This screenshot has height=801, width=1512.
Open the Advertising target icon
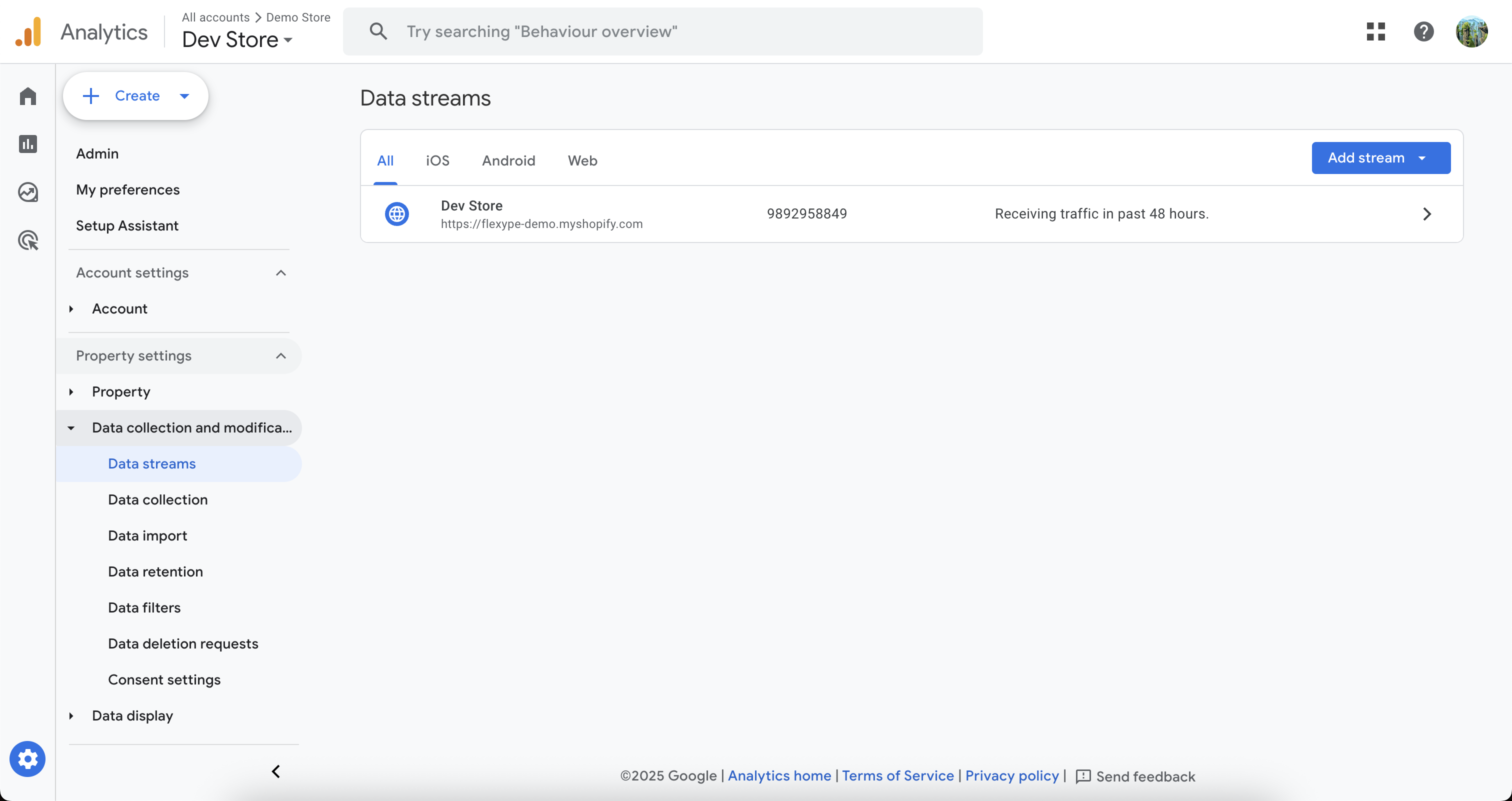[27, 240]
